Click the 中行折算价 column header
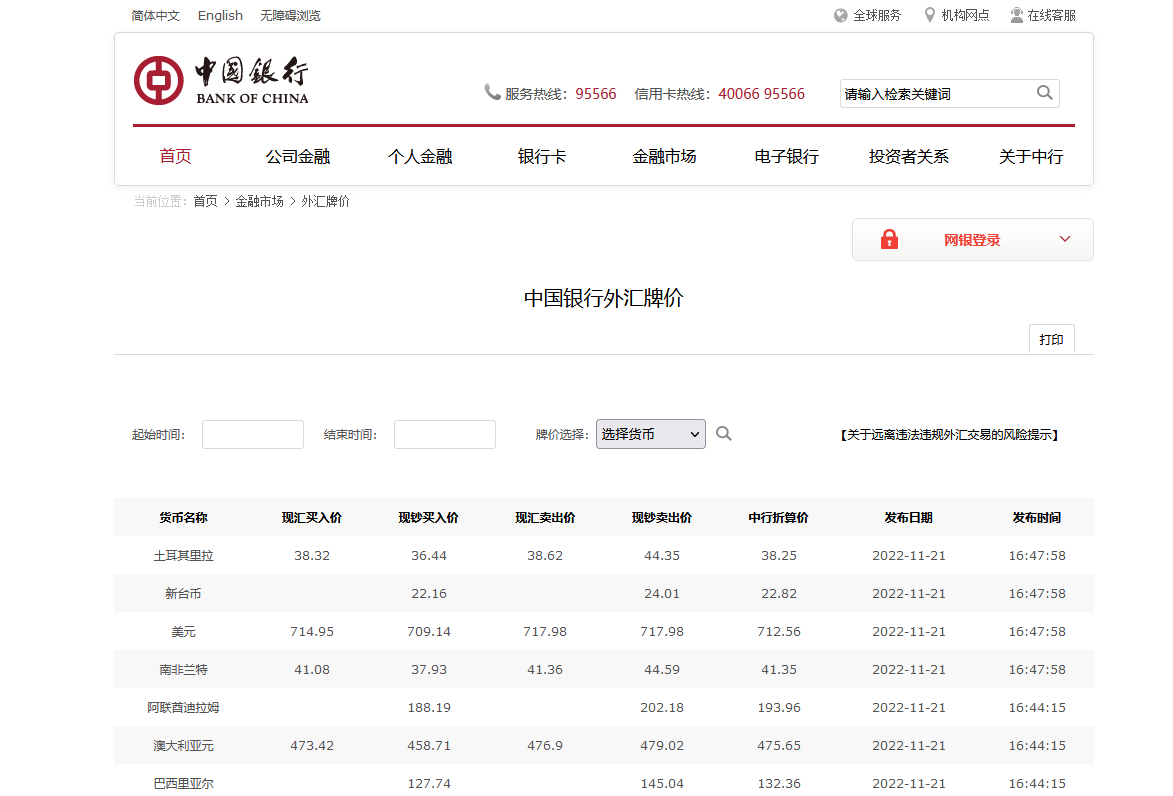 (779, 518)
